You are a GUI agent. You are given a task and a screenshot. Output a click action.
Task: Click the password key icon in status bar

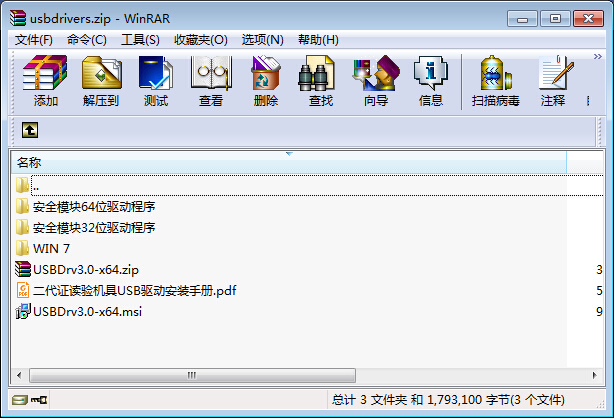[39, 400]
